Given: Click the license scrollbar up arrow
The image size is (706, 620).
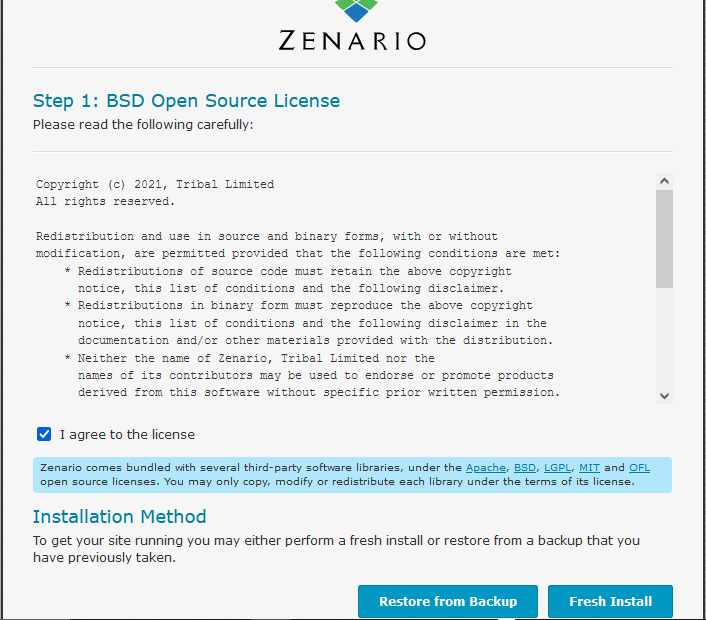Looking at the screenshot, I should pyautogui.click(x=664, y=181).
